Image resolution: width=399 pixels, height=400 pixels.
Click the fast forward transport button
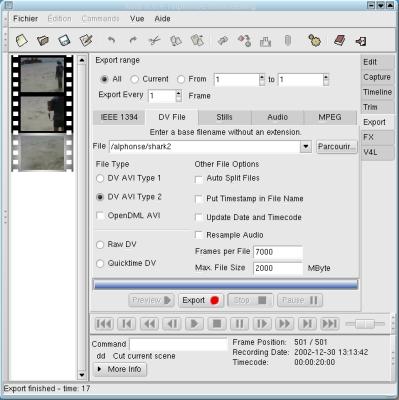point(284,324)
